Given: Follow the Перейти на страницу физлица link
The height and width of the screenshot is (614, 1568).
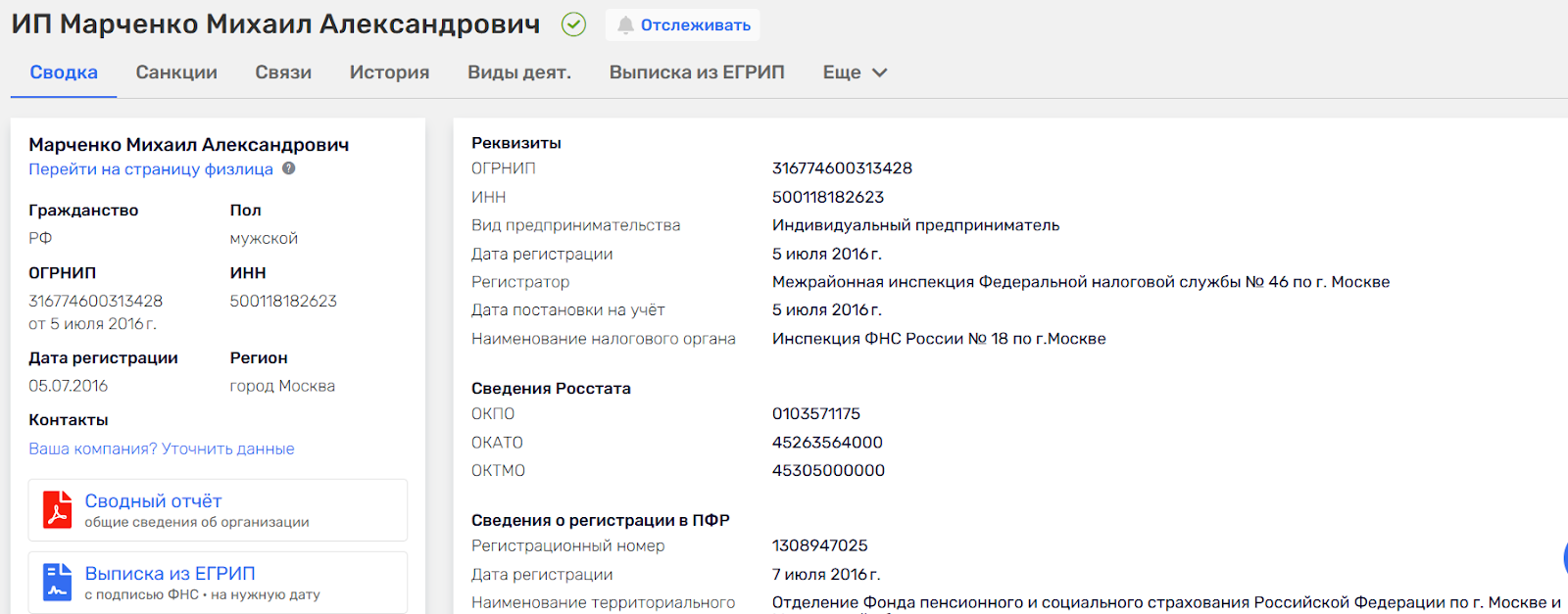Looking at the screenshot, I should coord(151,169).
